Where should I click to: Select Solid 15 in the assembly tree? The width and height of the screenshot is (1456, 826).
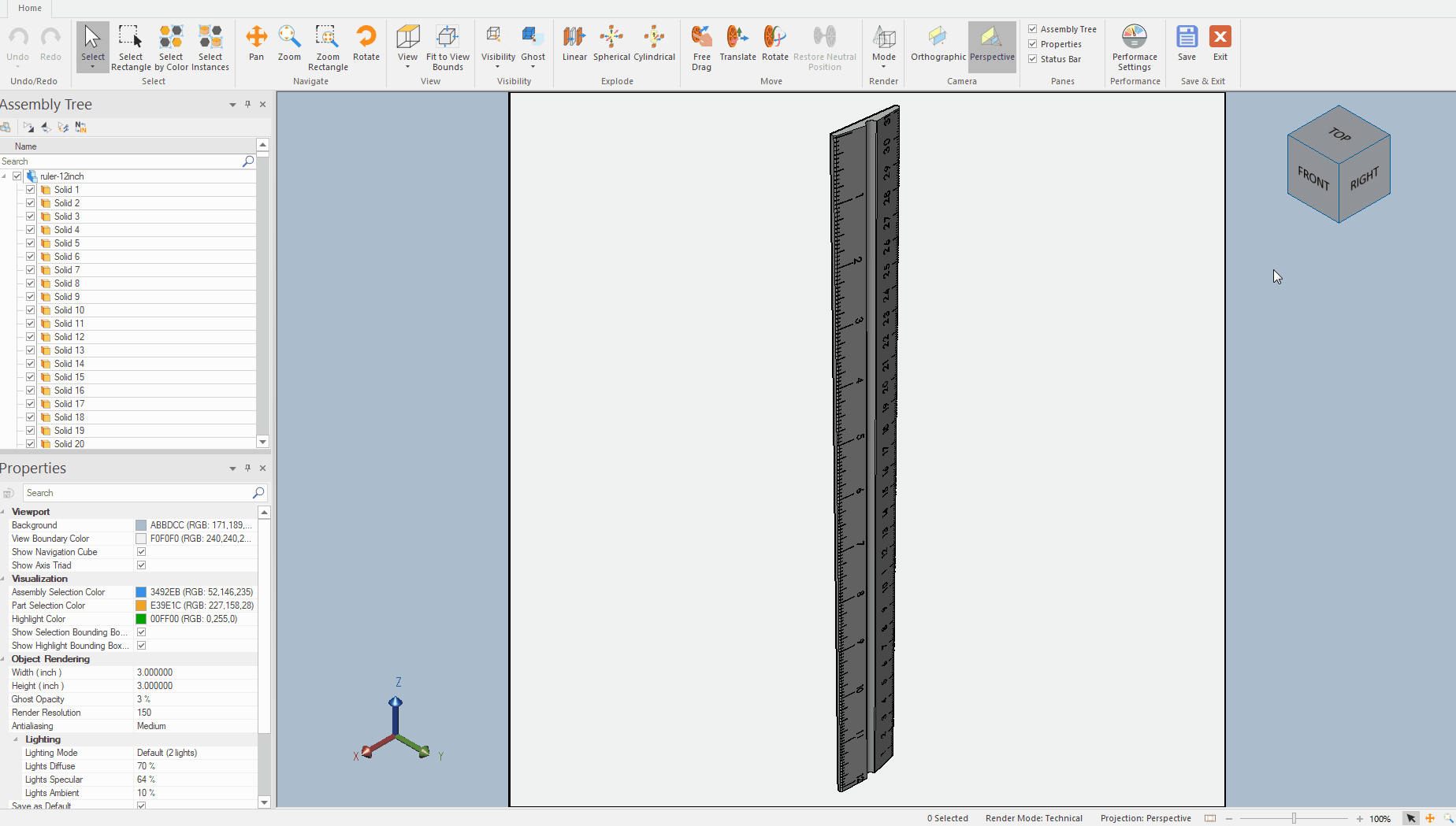[69, 377]
